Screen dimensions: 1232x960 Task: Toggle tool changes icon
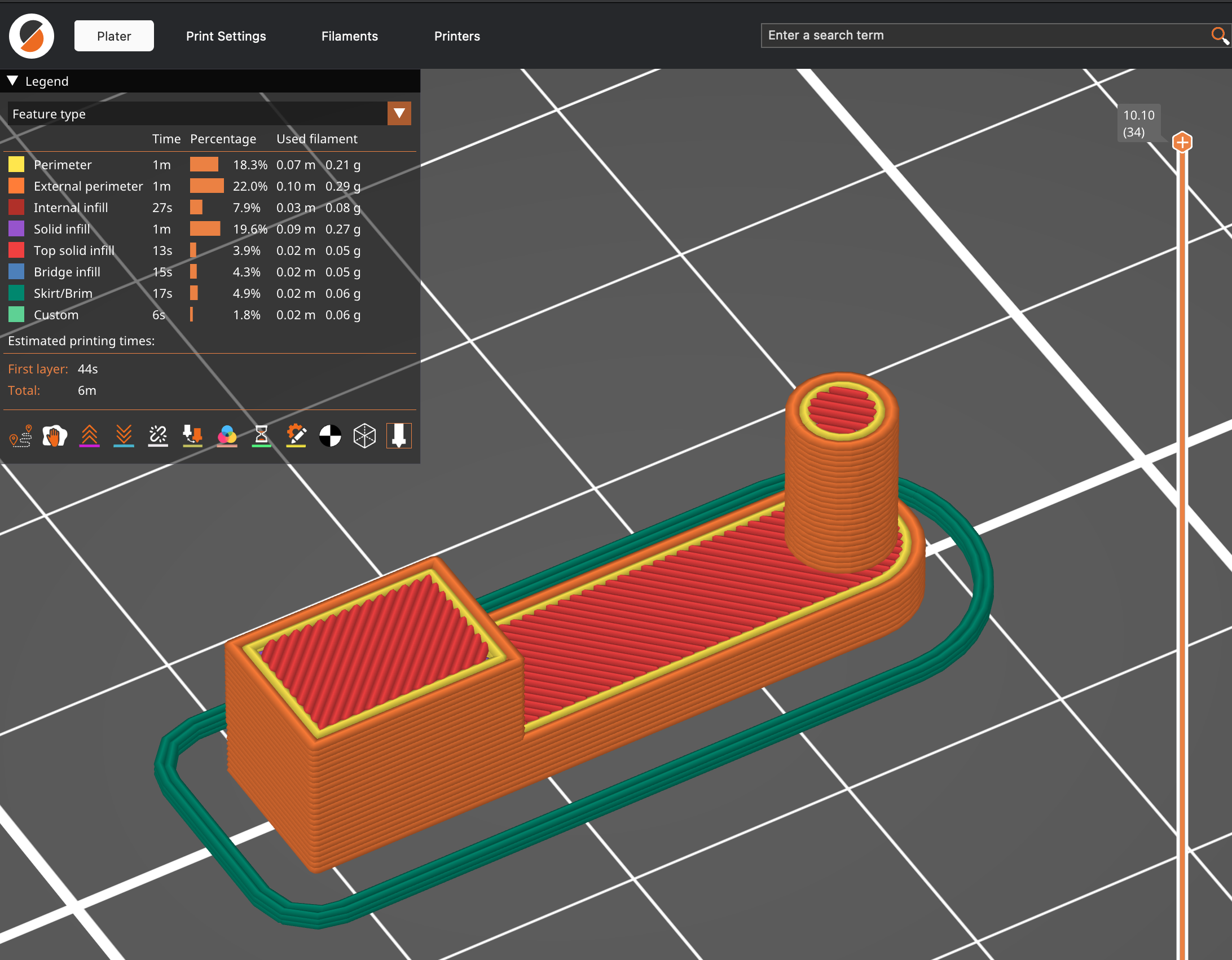192,436
